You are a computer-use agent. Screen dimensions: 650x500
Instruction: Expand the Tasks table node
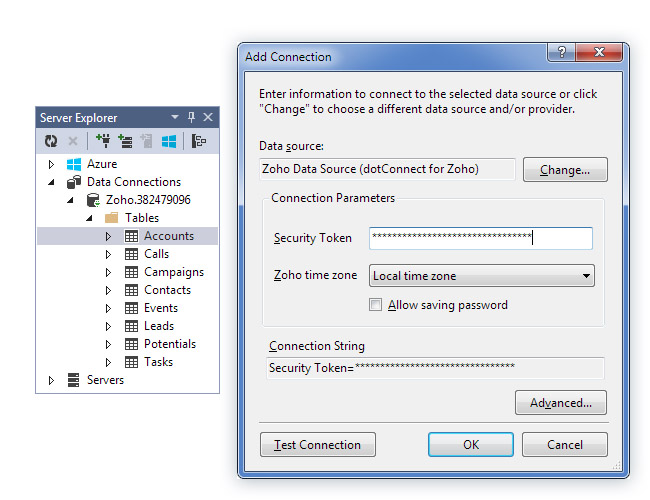click(108, 362)
